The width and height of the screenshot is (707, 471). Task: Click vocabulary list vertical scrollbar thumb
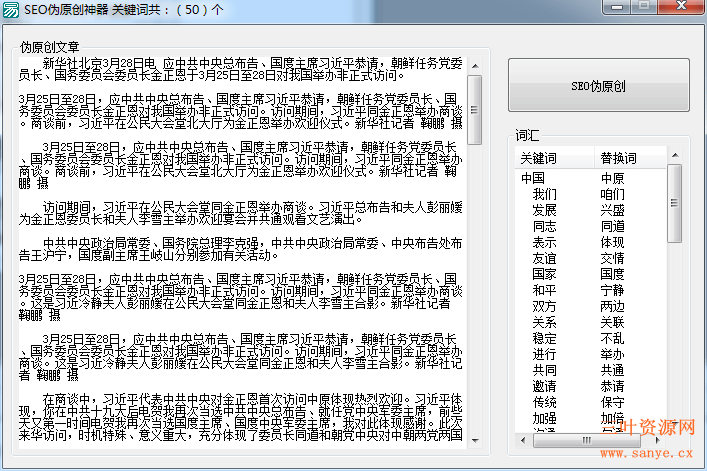pos(675,203)
